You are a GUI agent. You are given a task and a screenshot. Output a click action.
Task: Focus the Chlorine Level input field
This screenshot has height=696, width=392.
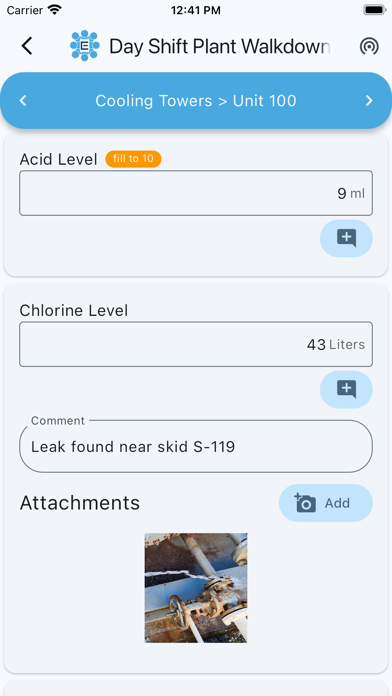pos(196,344)
